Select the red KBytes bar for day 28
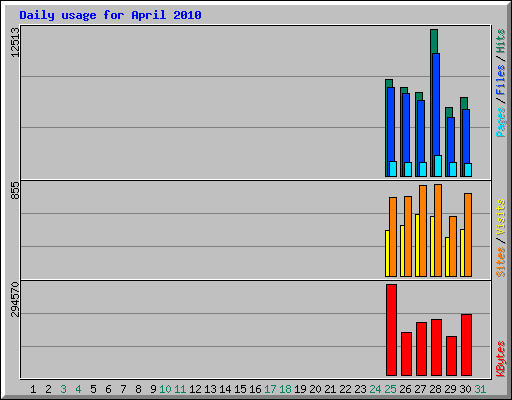 point(436,347)
